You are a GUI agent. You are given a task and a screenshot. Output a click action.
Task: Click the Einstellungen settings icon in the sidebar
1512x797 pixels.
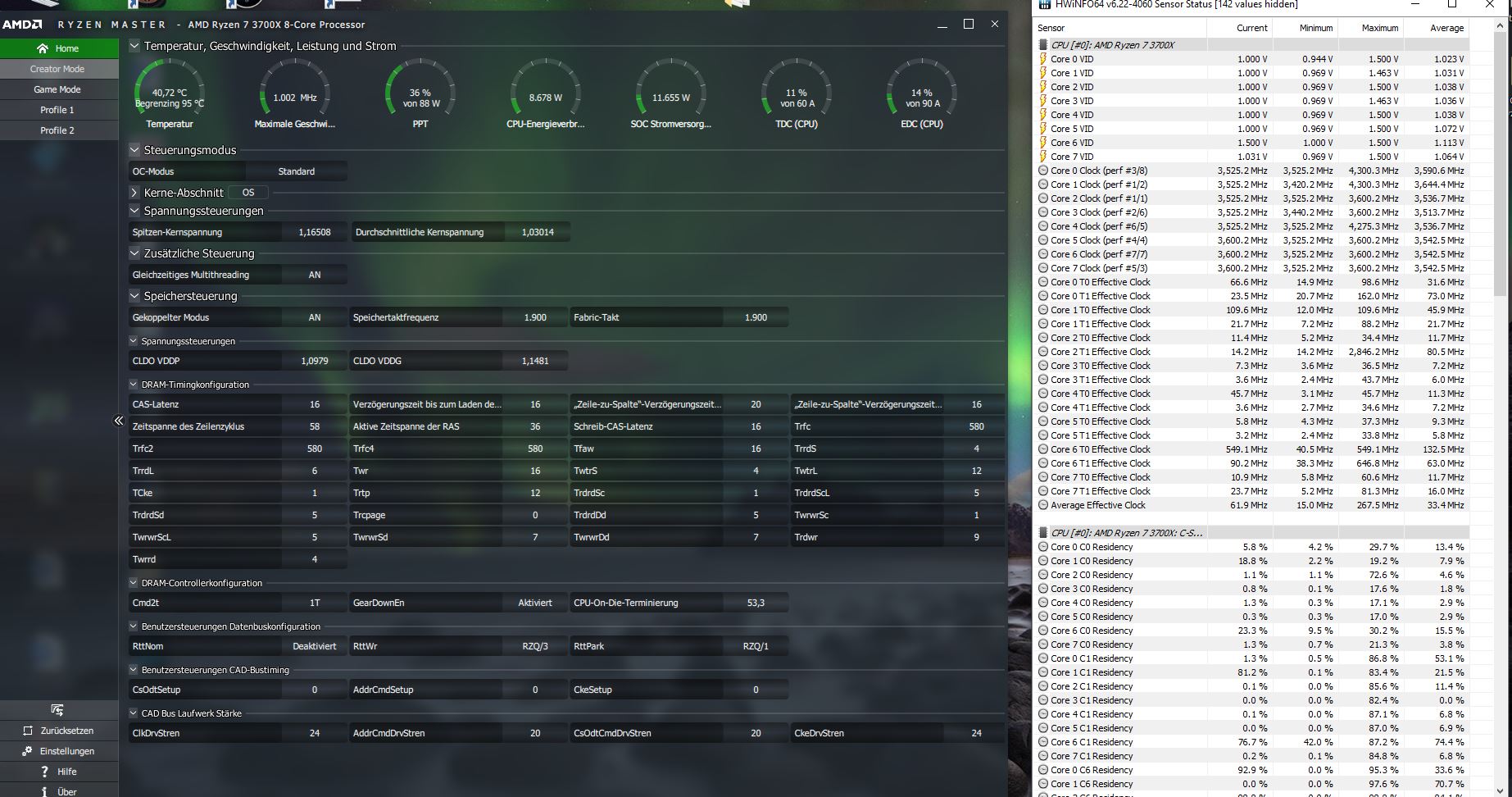point(28,751)
